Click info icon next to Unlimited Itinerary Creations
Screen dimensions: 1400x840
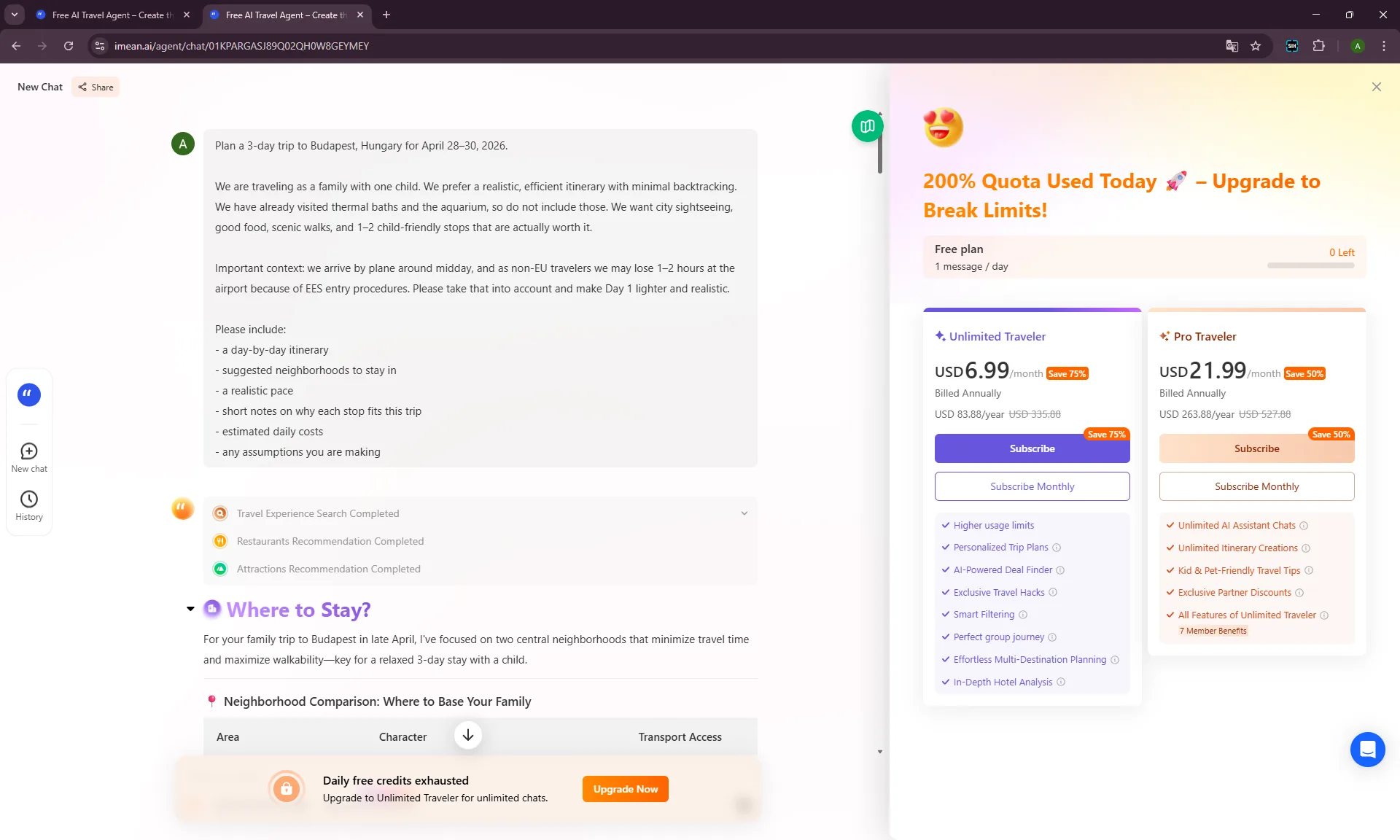pos(1306,548)
